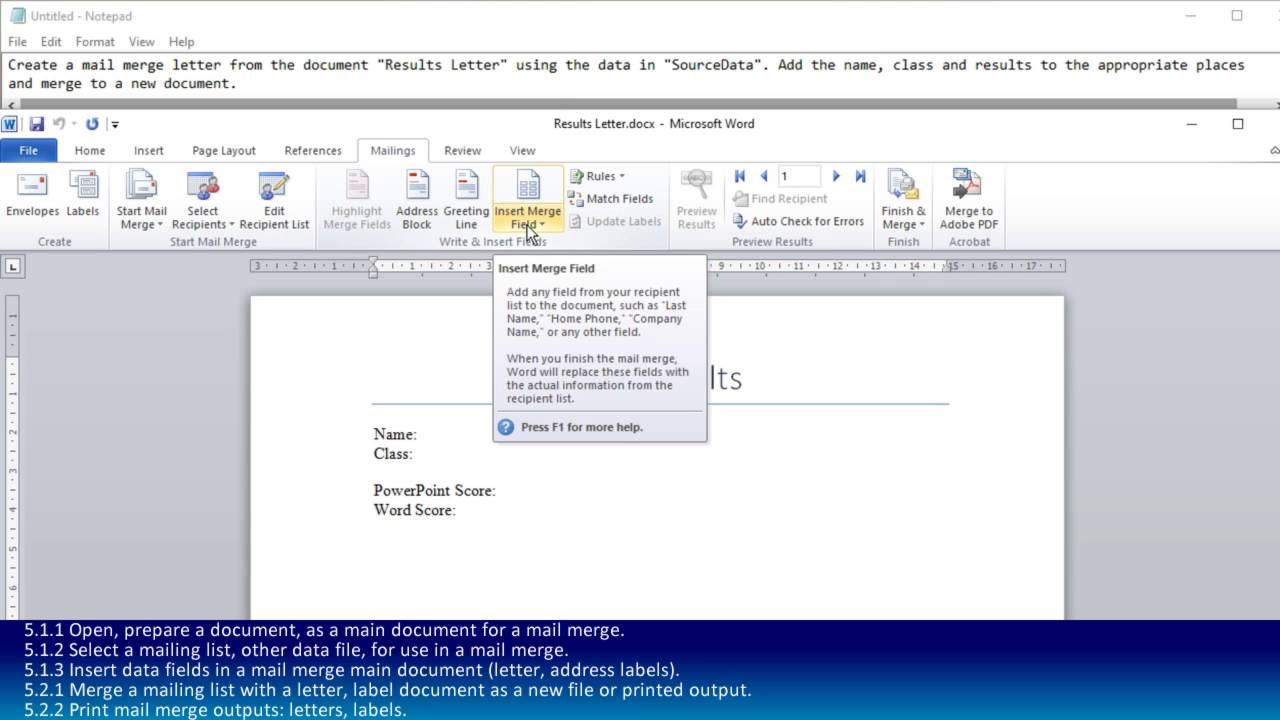The height and width of the screenshot is (720, 1280).
Task: Open Notepad's Edit menu
Action: click(51, 42)
